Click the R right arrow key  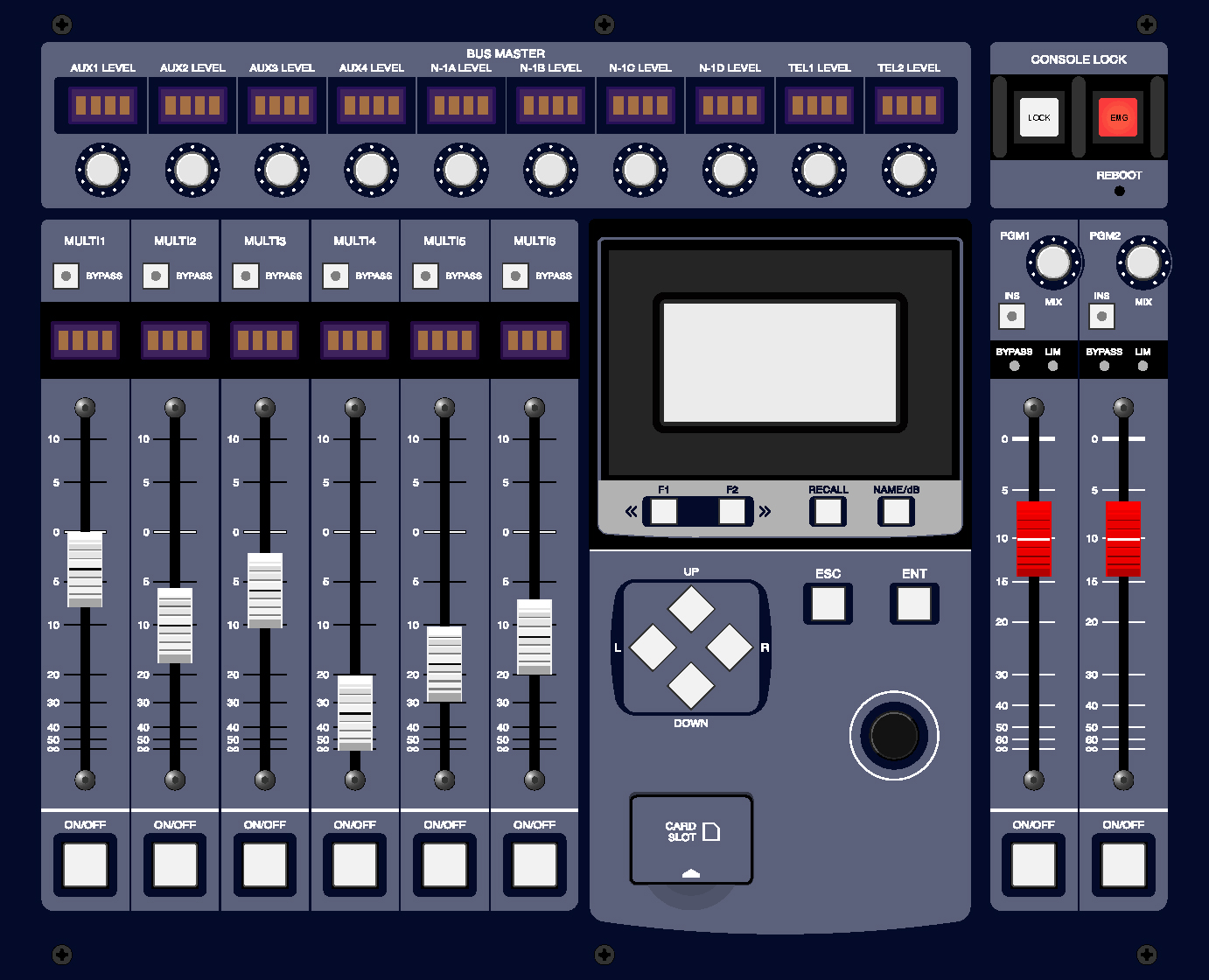(x=730, y=647)
